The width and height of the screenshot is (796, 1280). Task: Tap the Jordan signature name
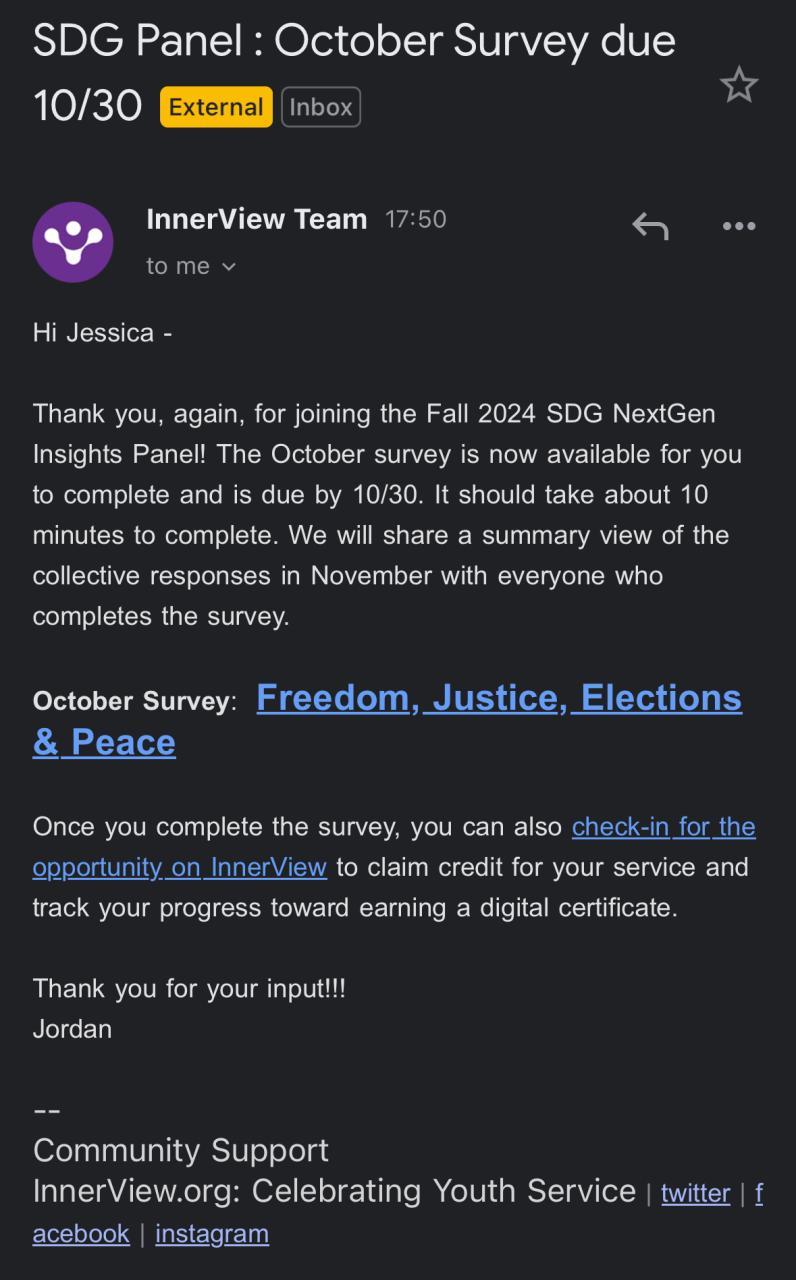click(x=72, y=1029)
